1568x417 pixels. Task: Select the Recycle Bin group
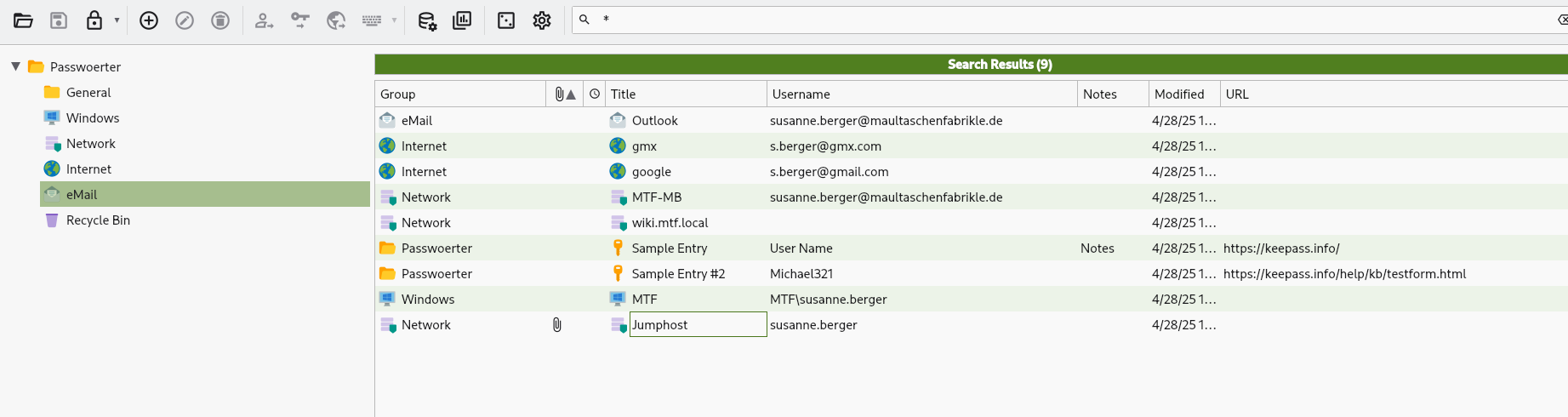[x=98, y=220]
